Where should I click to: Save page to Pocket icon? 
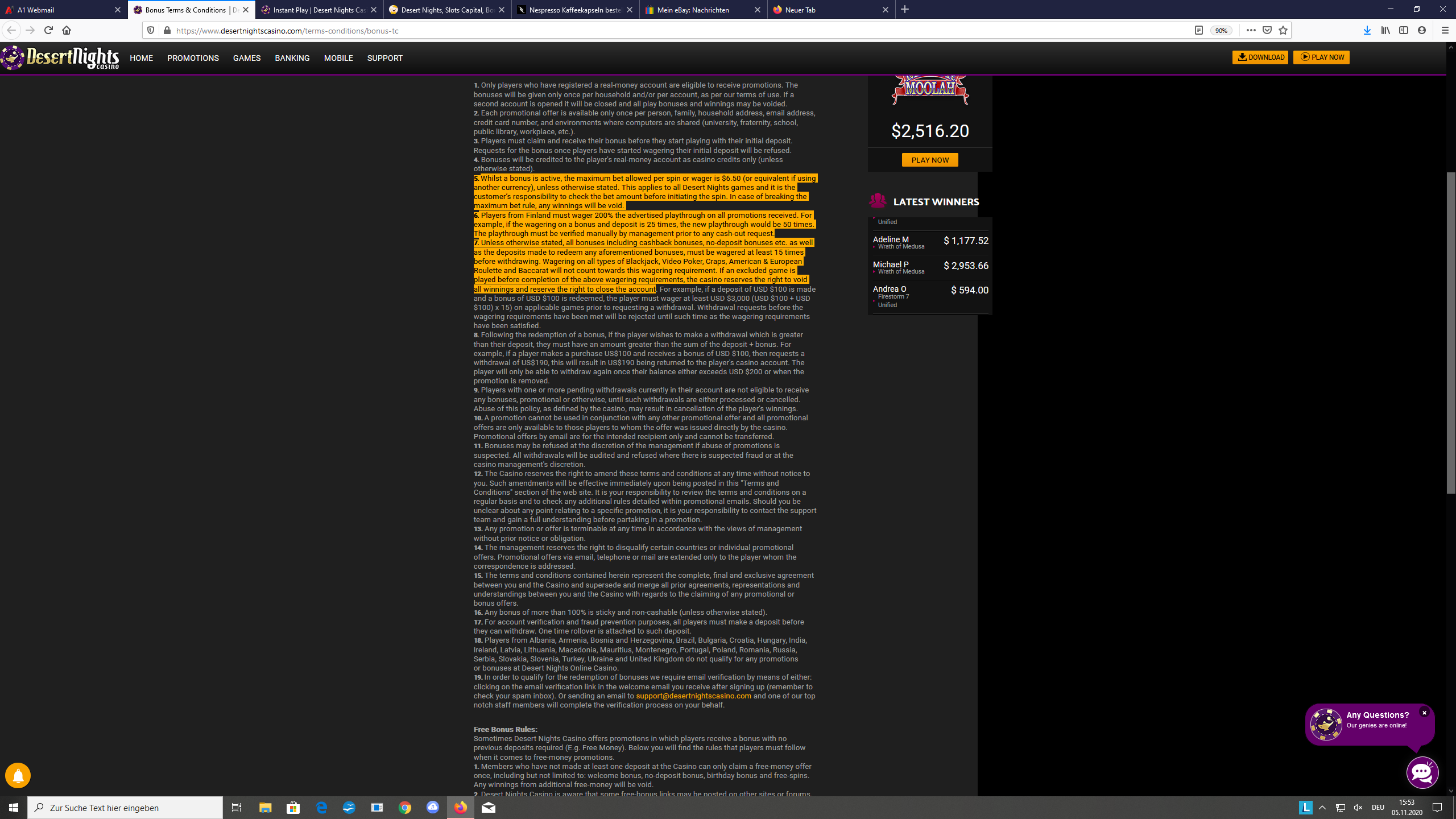click(x=1267, y=30)
